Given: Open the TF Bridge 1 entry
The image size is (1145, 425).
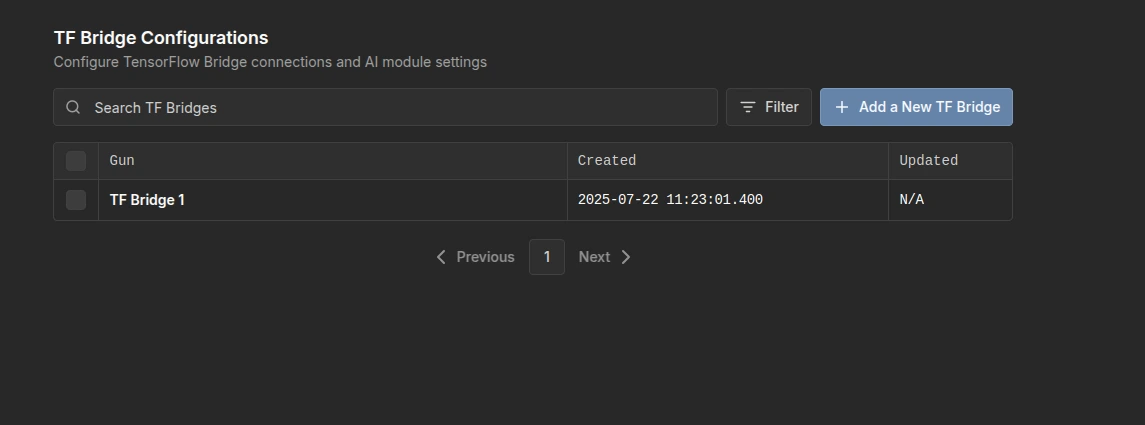Looking at the screenshot, I should tap(147, 200).
